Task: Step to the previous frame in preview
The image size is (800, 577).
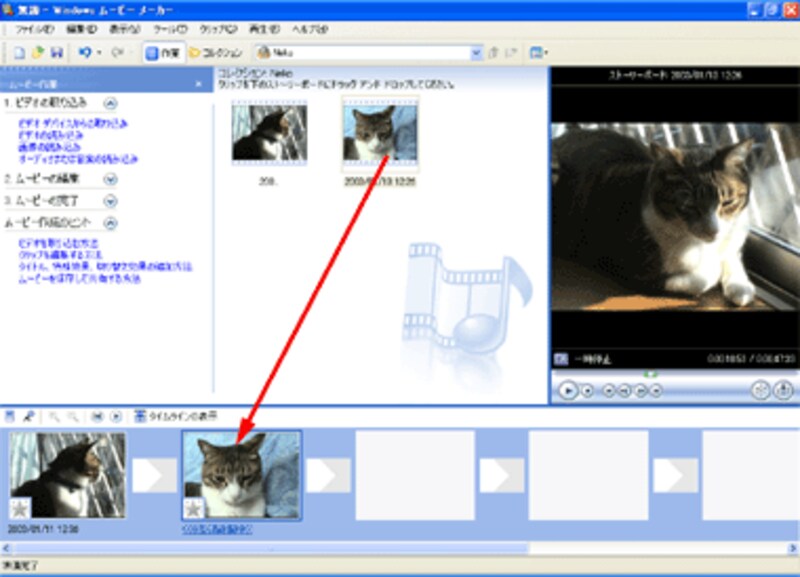Action: pos(624,391)
